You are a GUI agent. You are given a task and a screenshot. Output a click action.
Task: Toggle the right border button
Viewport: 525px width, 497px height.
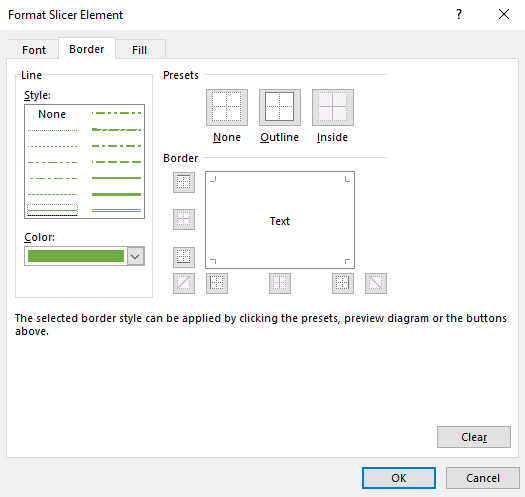tap(343, 283)
